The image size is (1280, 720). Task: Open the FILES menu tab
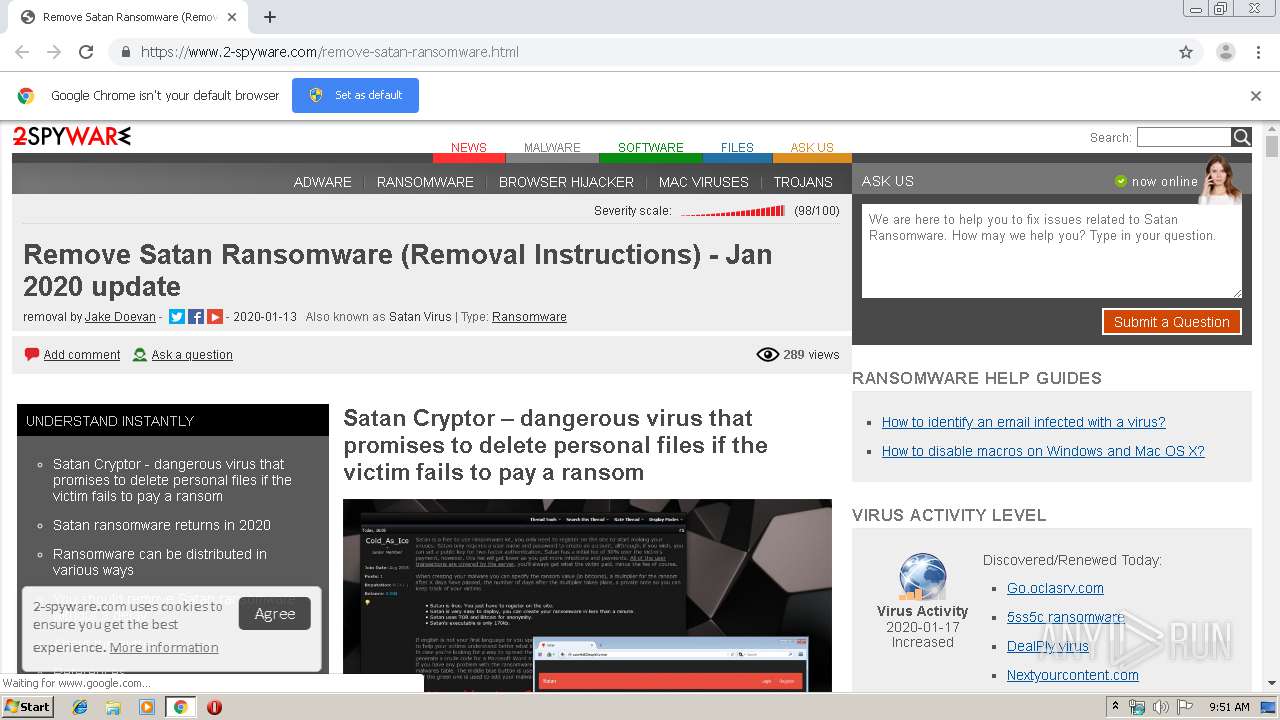pyautogui.click(x=737, y=148)
